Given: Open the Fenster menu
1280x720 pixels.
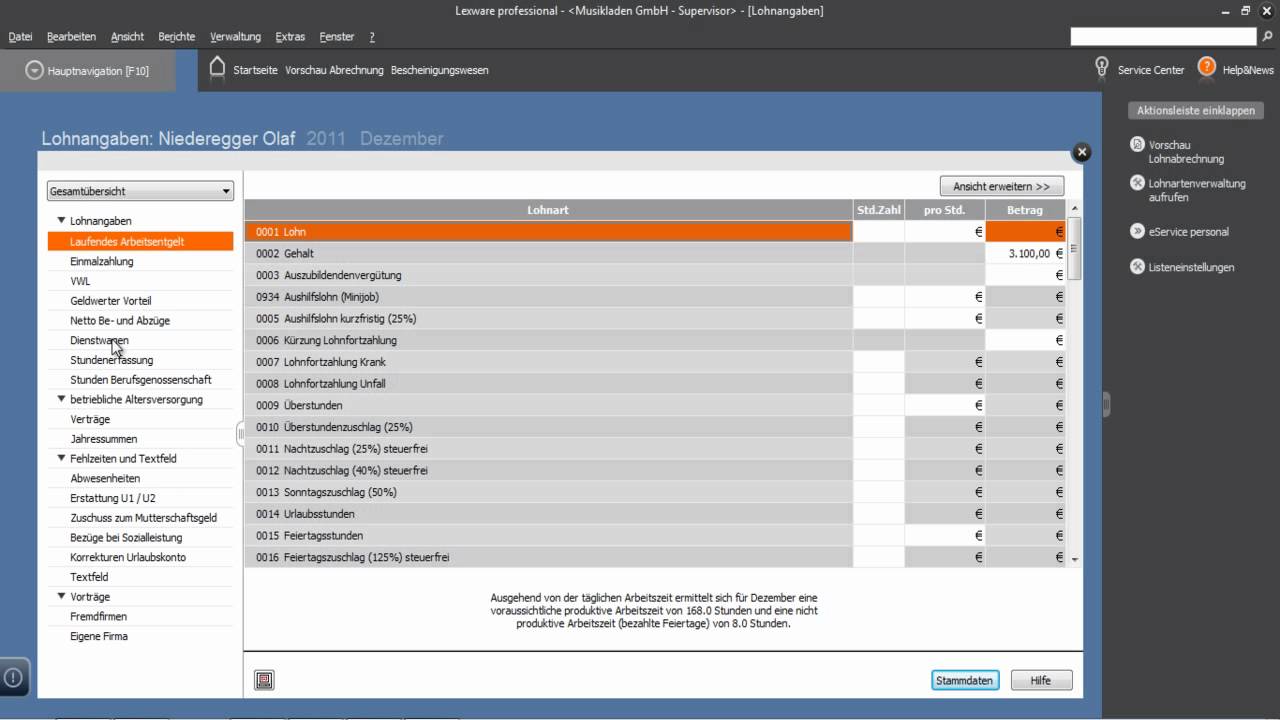Looking at the screenshot, I should 337,37.
